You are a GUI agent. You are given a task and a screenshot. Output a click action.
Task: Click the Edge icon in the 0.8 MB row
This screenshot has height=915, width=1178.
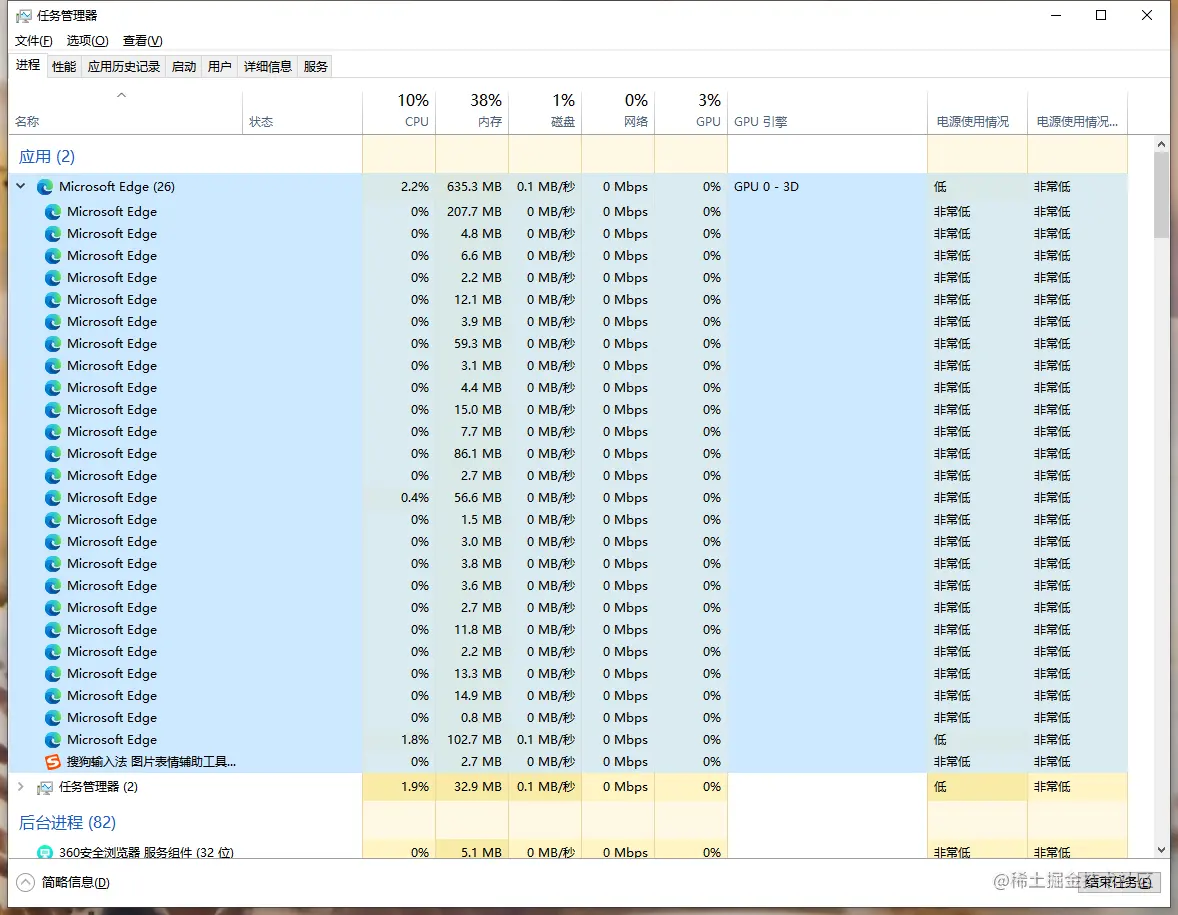pos(53,717)
